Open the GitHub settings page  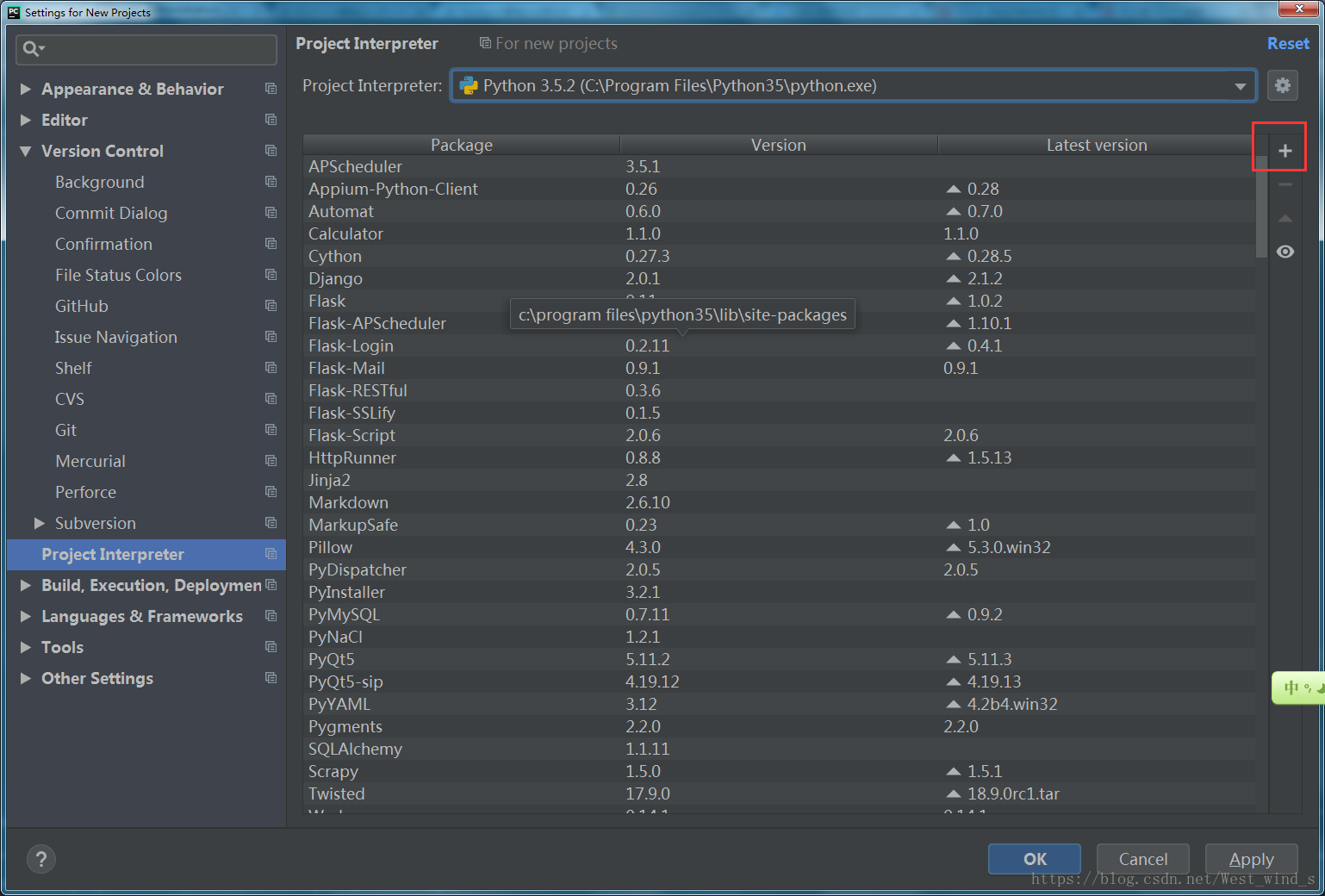point(82,306)
